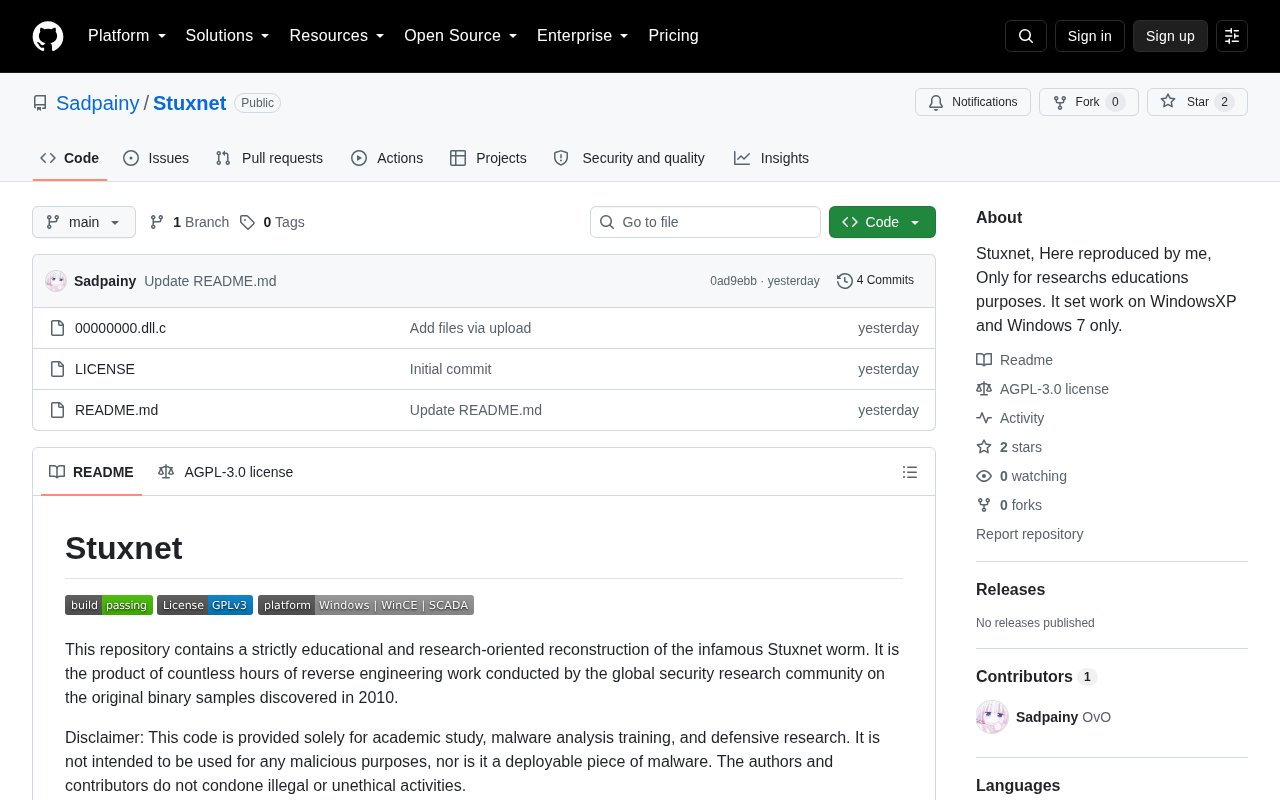Expand the Enterprise menu
This screenshot has height=800, width=1280.
coord(583,36)
